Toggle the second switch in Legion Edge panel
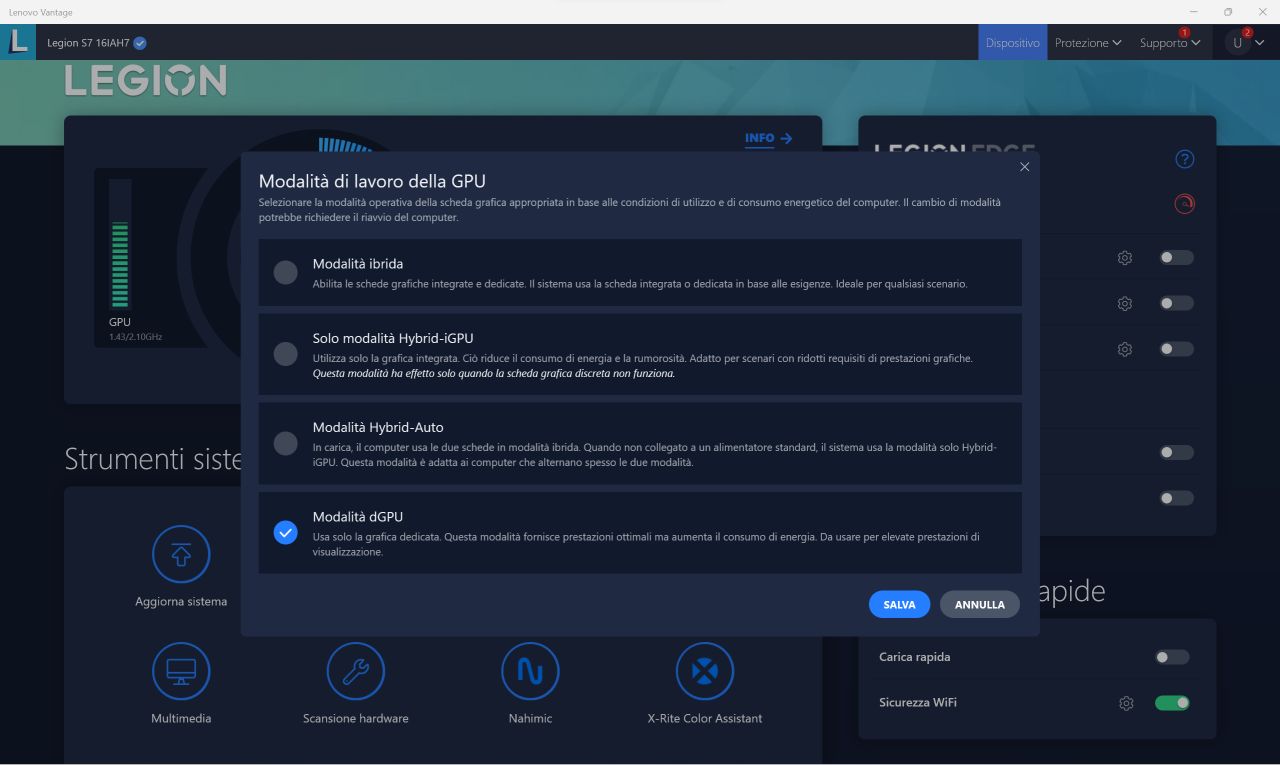The image size is (1280, 765). pos(1176,303)
